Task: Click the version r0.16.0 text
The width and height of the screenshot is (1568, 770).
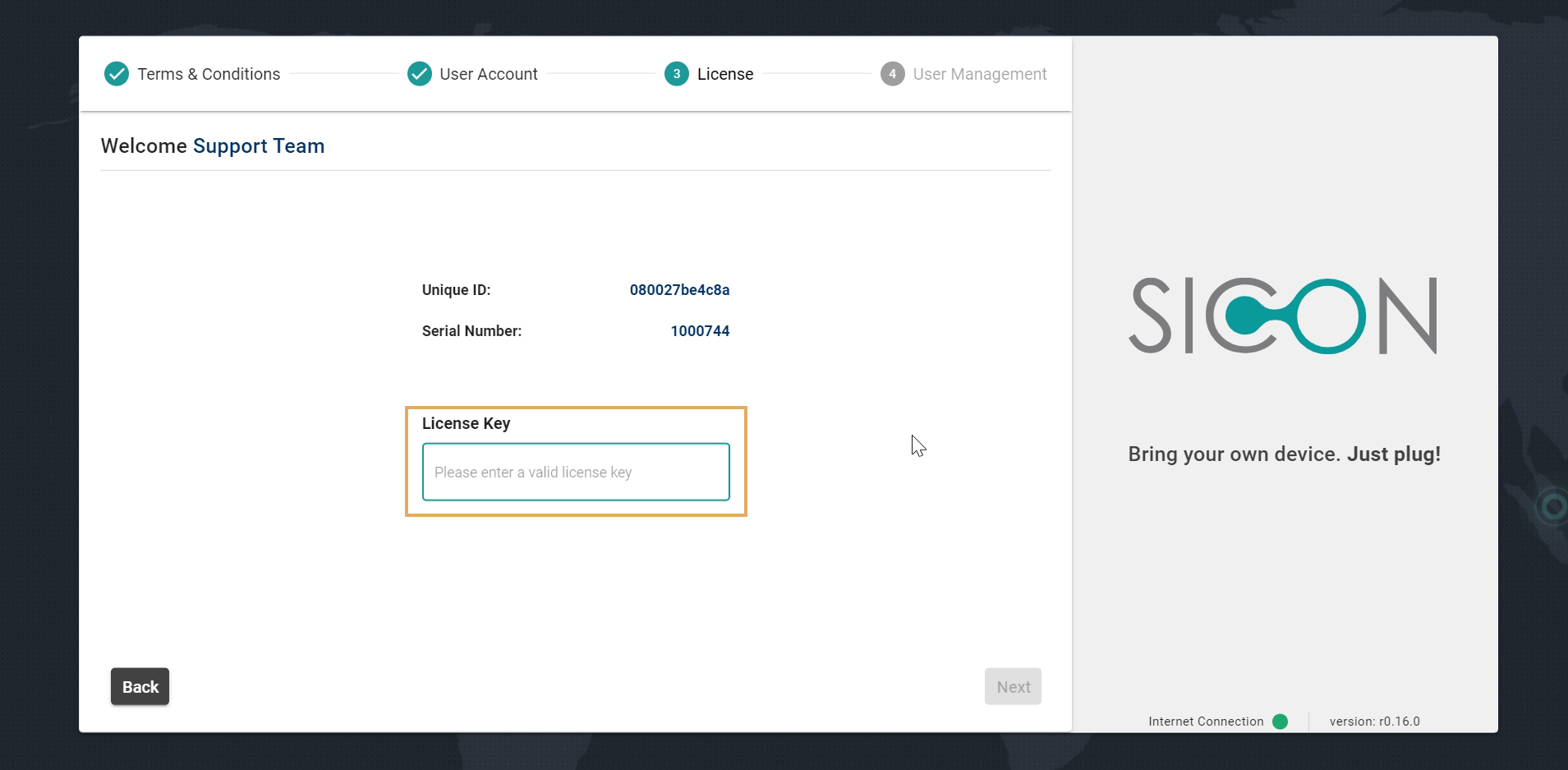Action: (x=1374, y=722)
